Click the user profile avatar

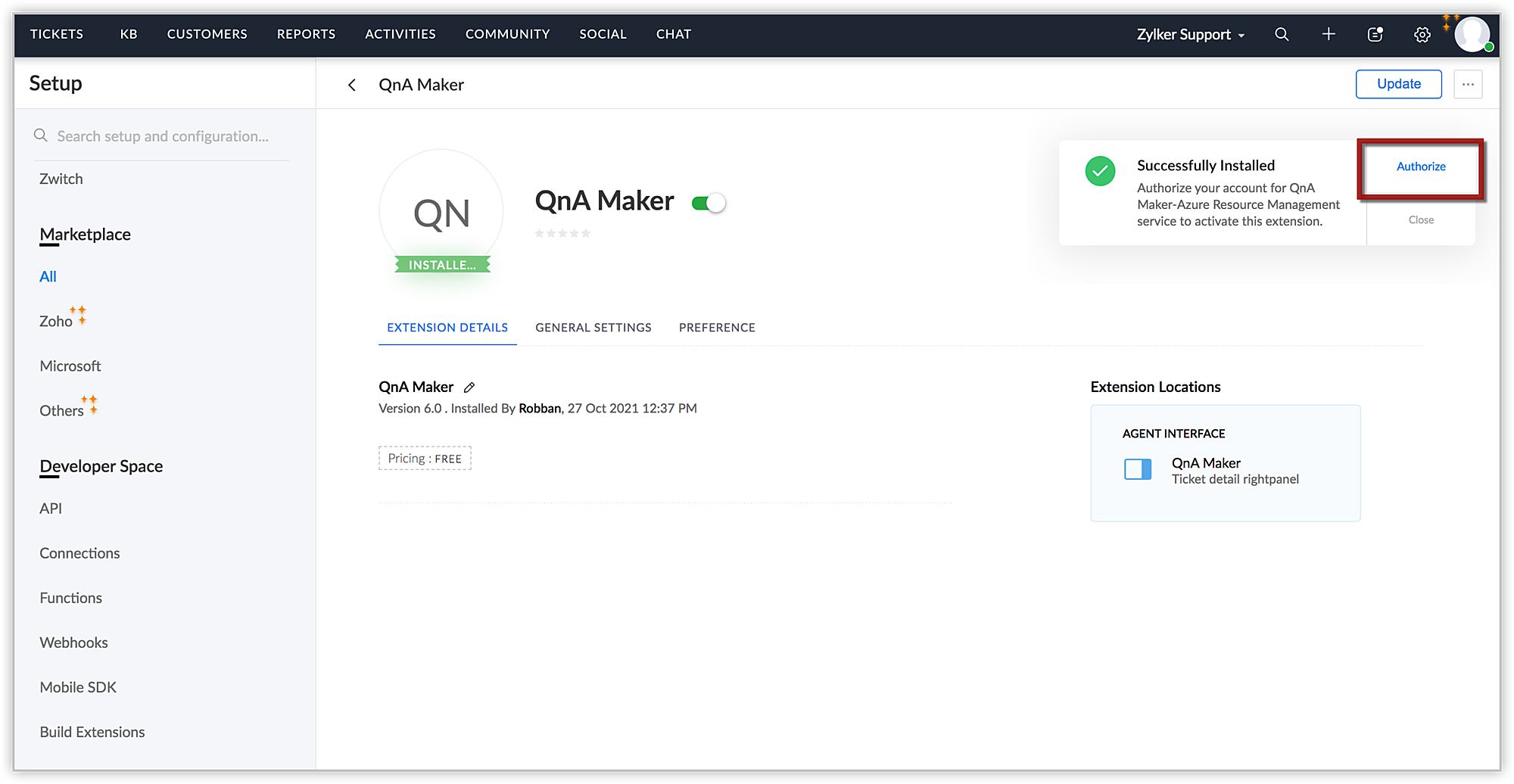coord(1472,34)
